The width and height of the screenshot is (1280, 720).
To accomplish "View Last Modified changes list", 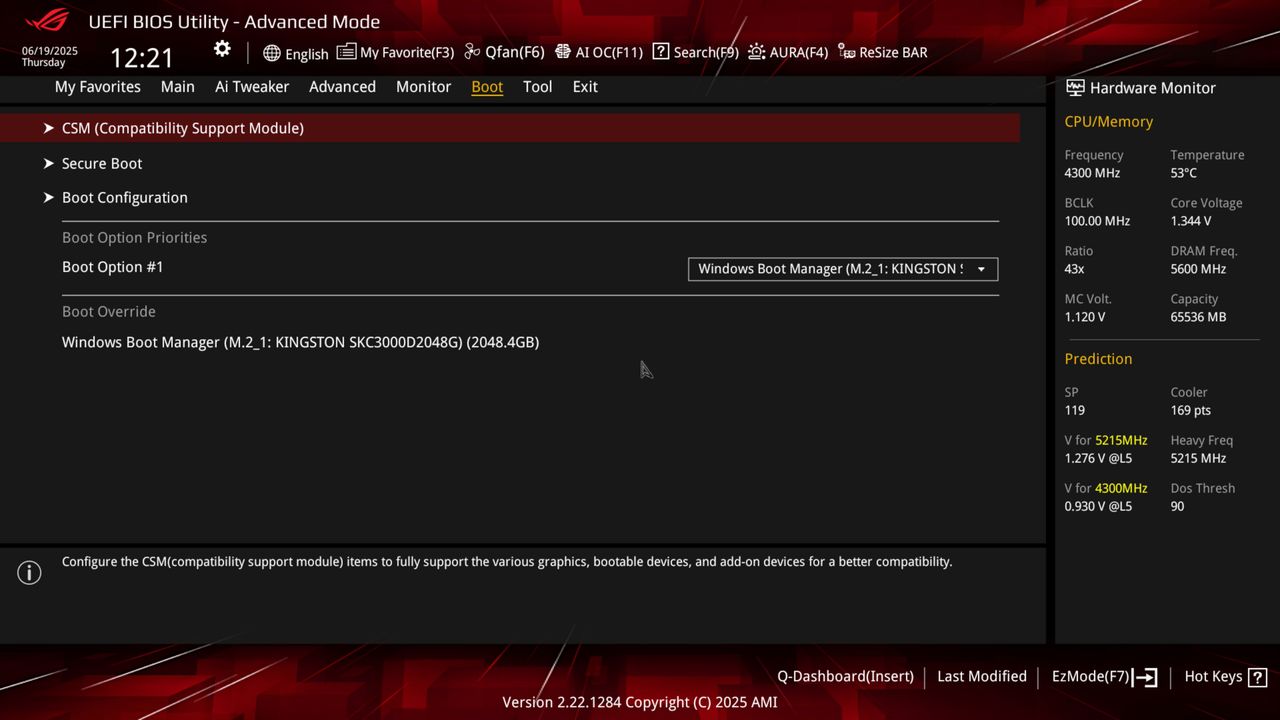I will click(981, 676).
